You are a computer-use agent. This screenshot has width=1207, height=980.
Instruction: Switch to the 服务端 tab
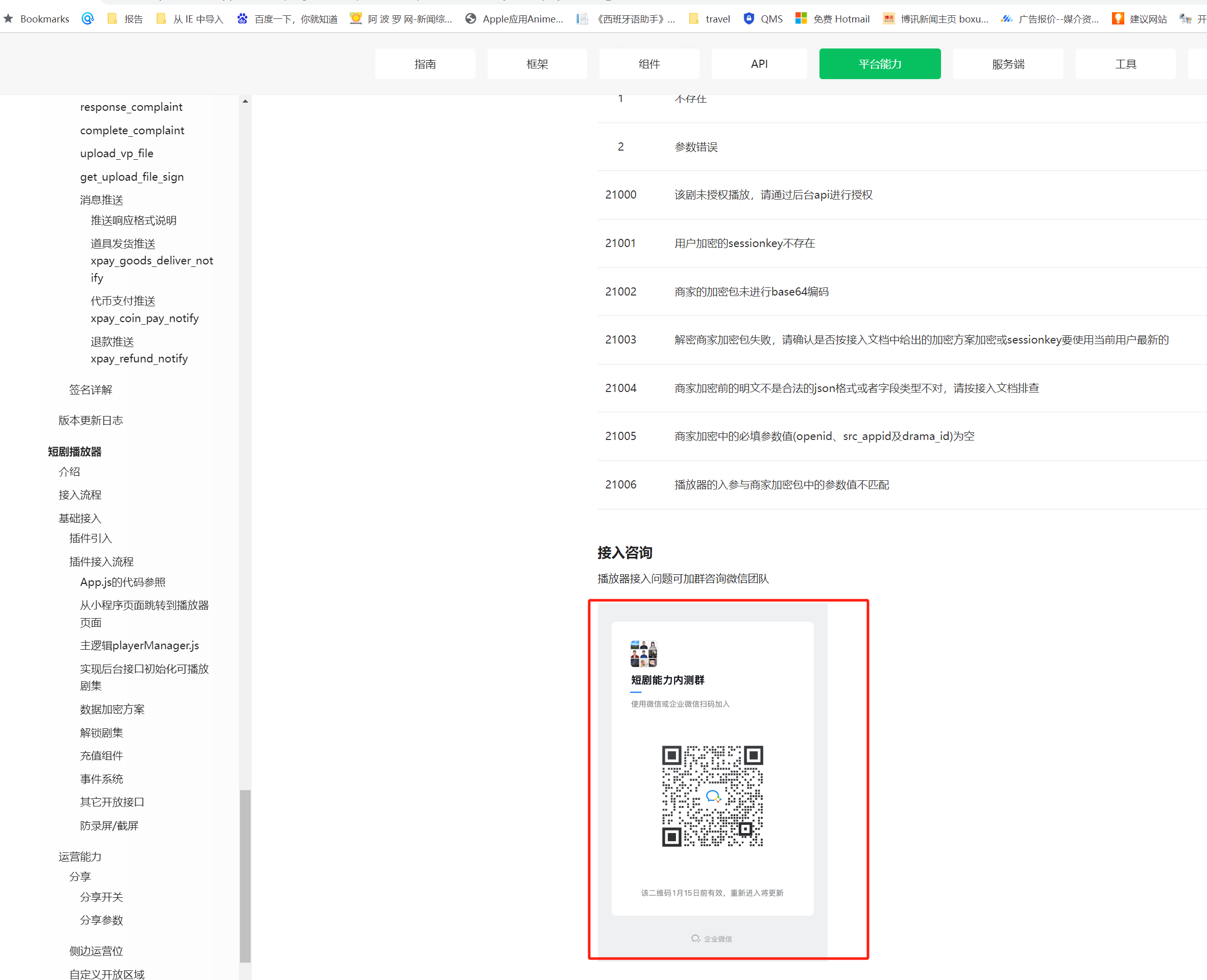click(1008, 64)
